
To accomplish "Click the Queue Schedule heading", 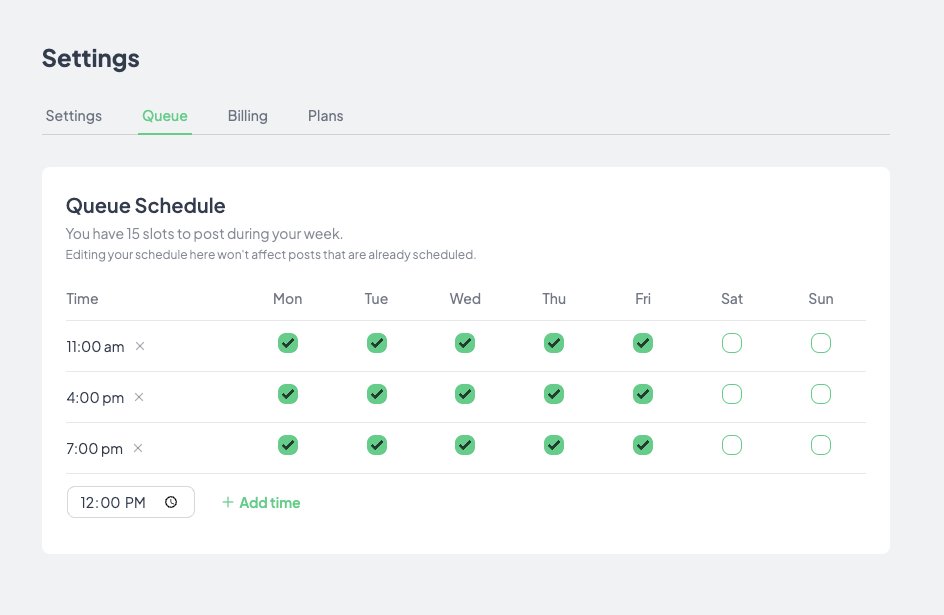I will click(146, 206).
